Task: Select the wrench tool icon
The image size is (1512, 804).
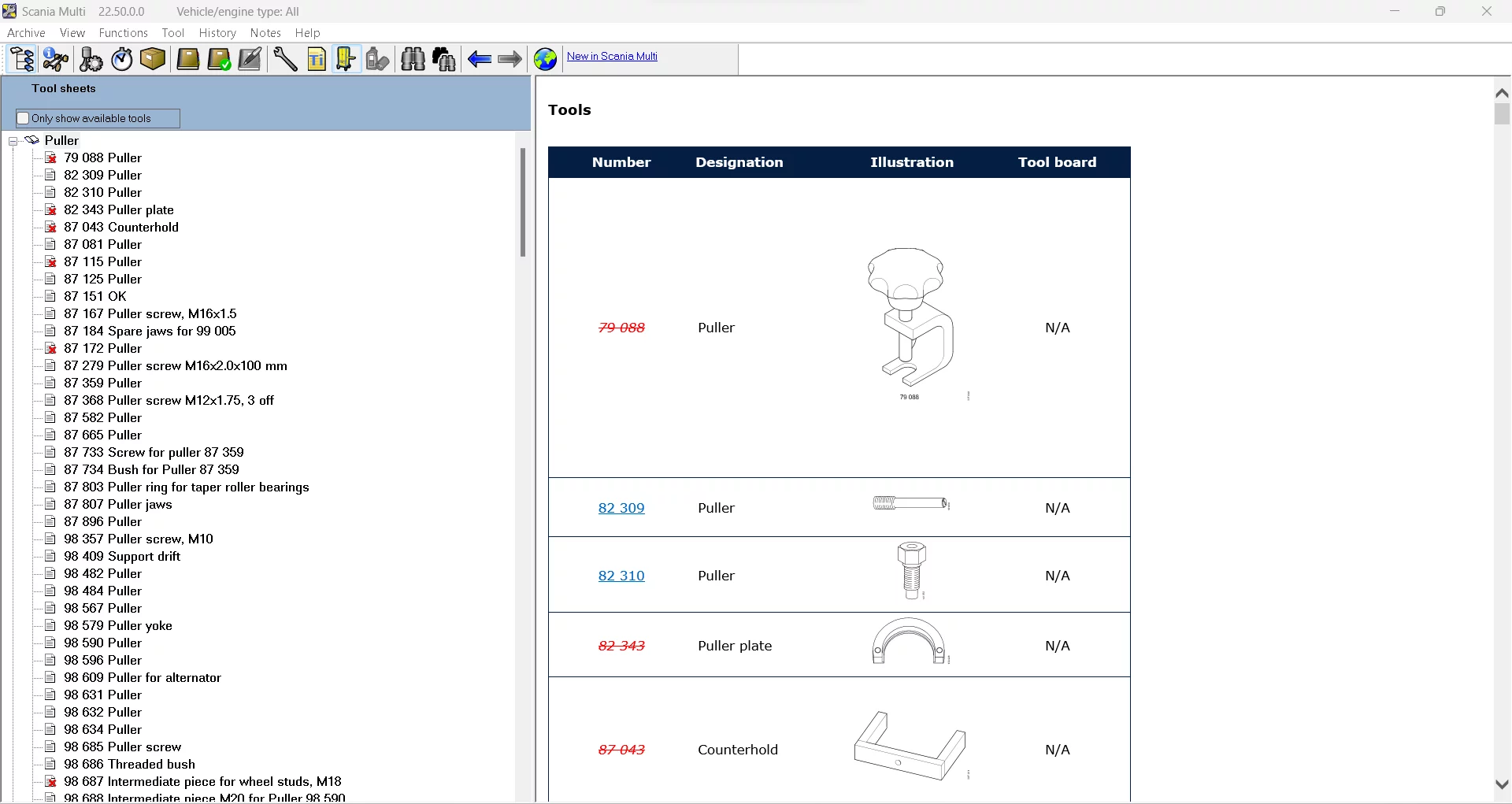Action: (x=285, y=59)
